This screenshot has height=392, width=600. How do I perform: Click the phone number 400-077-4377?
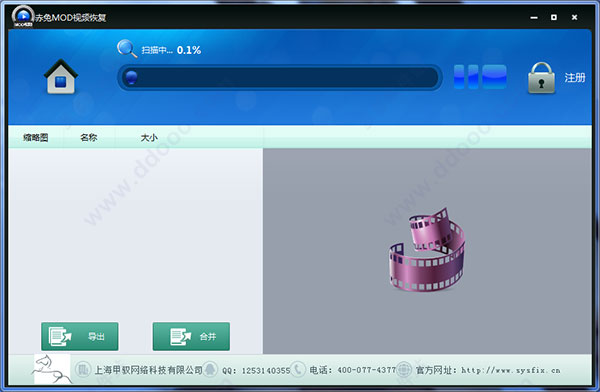coord(367,370)
